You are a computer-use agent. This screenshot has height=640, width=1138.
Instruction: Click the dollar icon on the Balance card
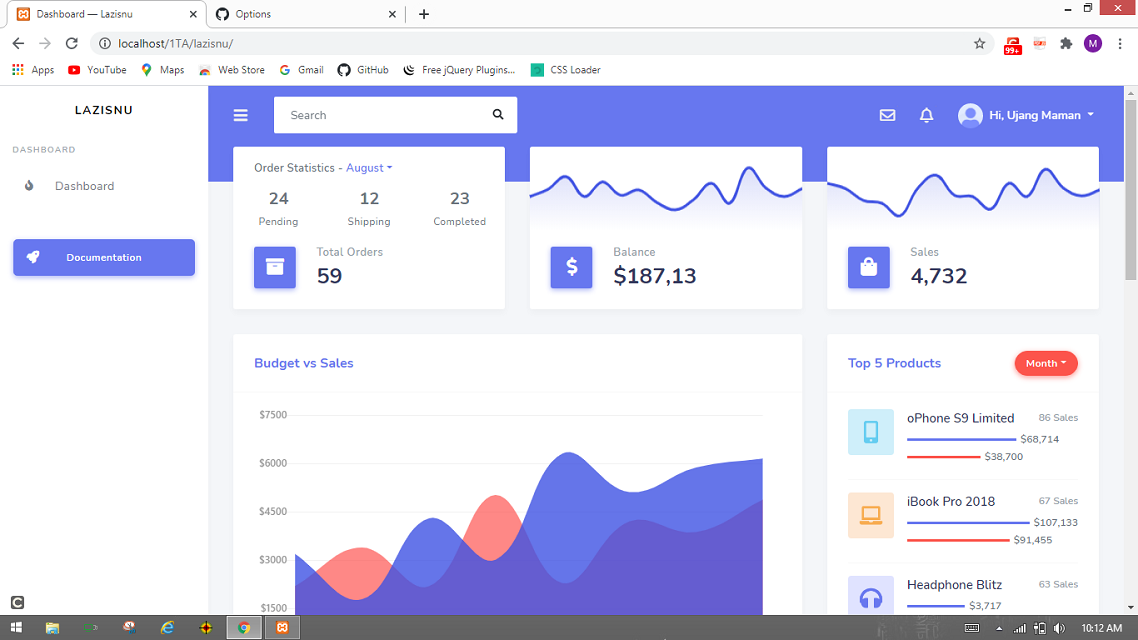(x=571, y=267)
